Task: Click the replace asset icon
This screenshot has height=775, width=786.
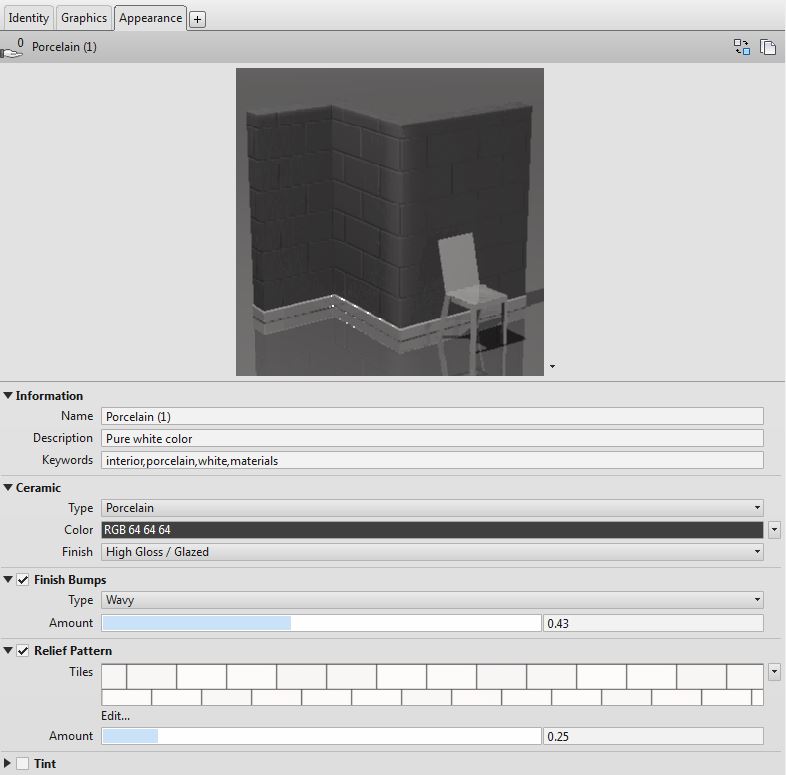Action: coord(742,47)
